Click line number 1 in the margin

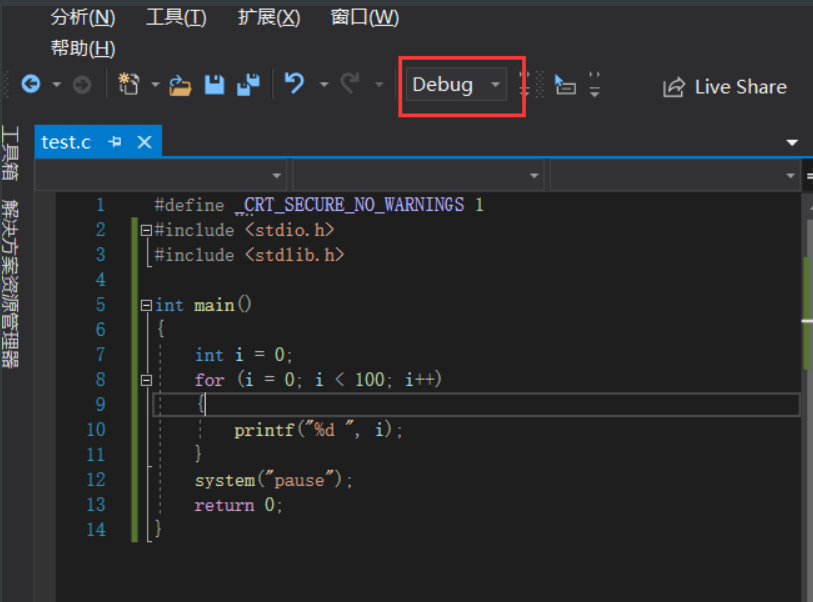[101, 205]
